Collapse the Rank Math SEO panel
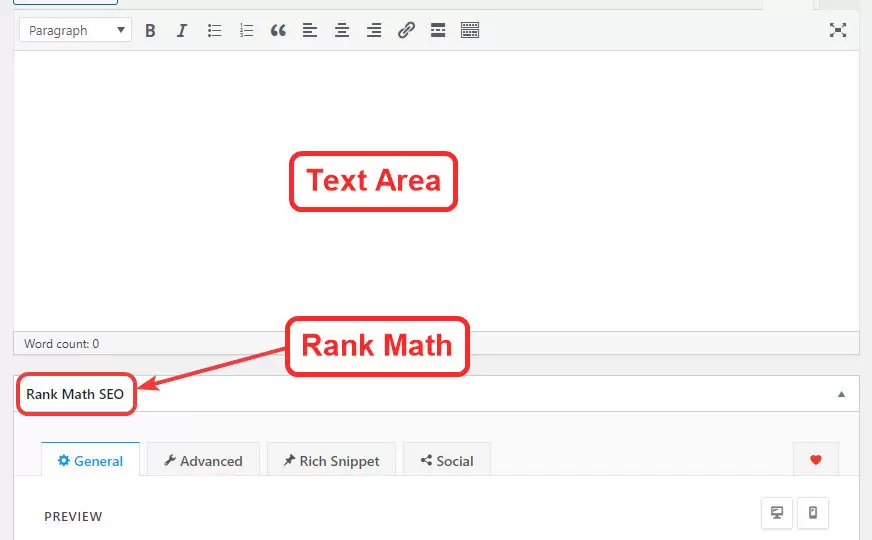Viewport: 872px width, 540px height. point(841,394)
